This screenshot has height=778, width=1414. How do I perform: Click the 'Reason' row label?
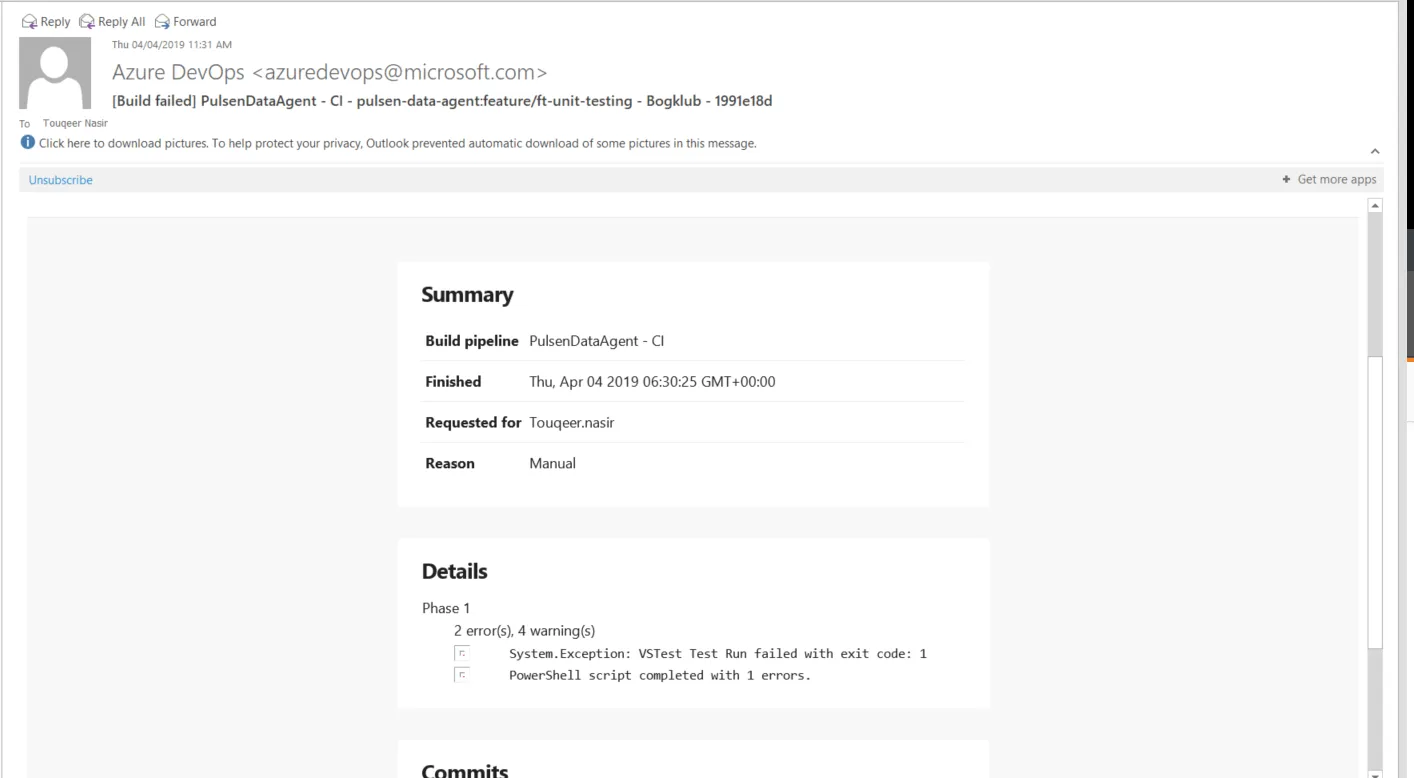pos(450,463)
